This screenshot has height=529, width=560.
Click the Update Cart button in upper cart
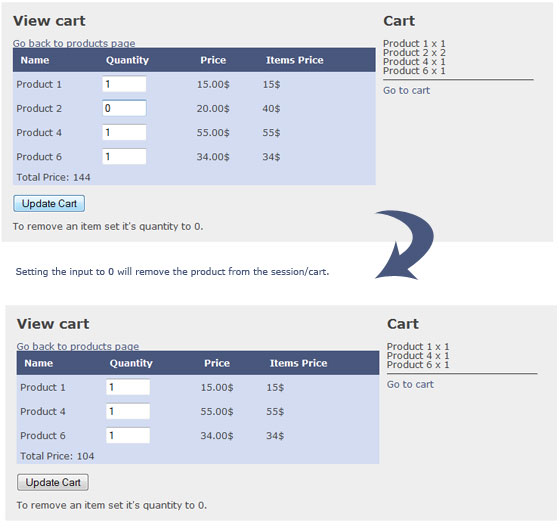pos(49,204)
